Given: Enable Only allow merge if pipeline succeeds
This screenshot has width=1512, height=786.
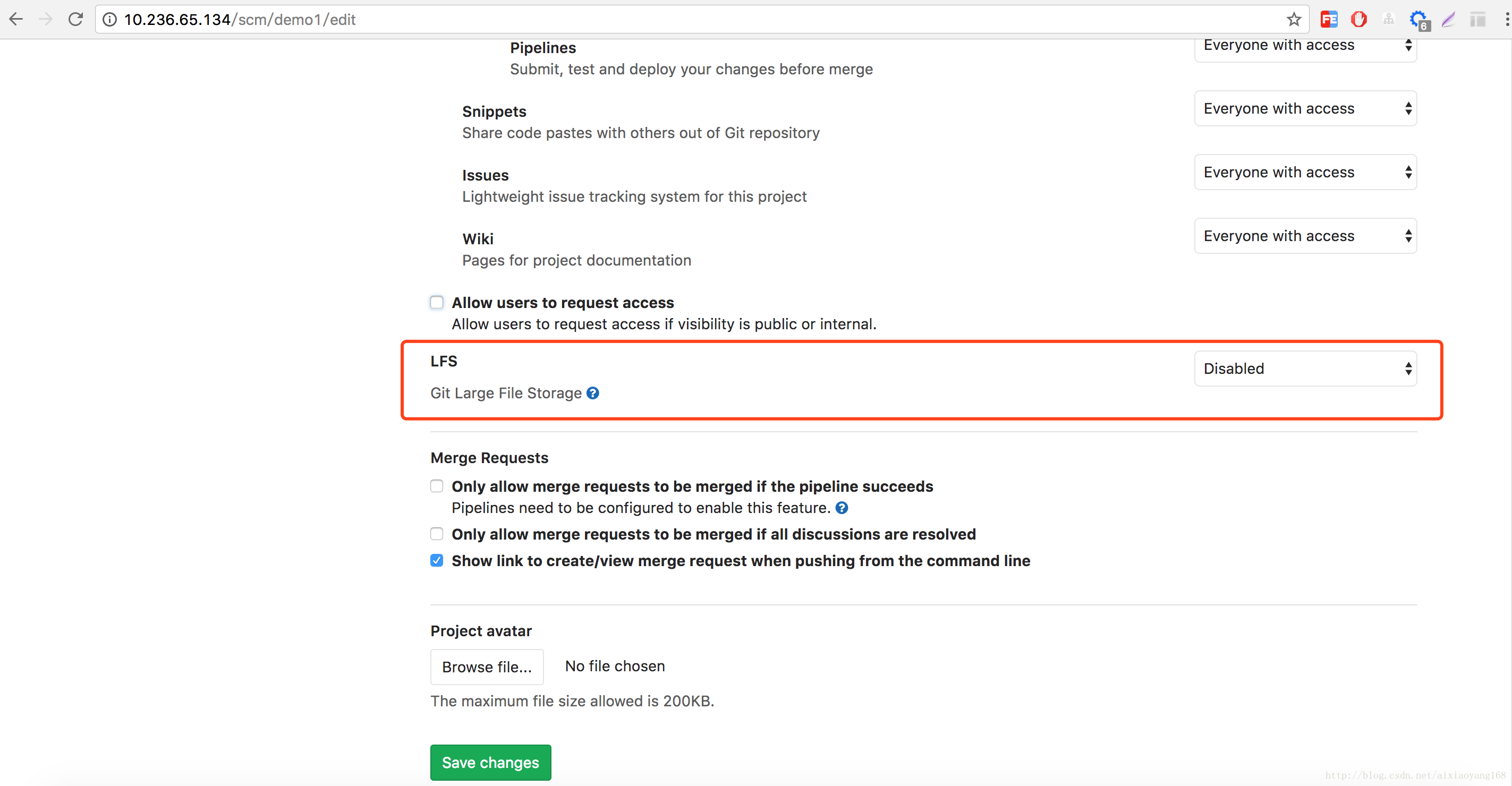Looking at the screenshot, I should [436, 486].
